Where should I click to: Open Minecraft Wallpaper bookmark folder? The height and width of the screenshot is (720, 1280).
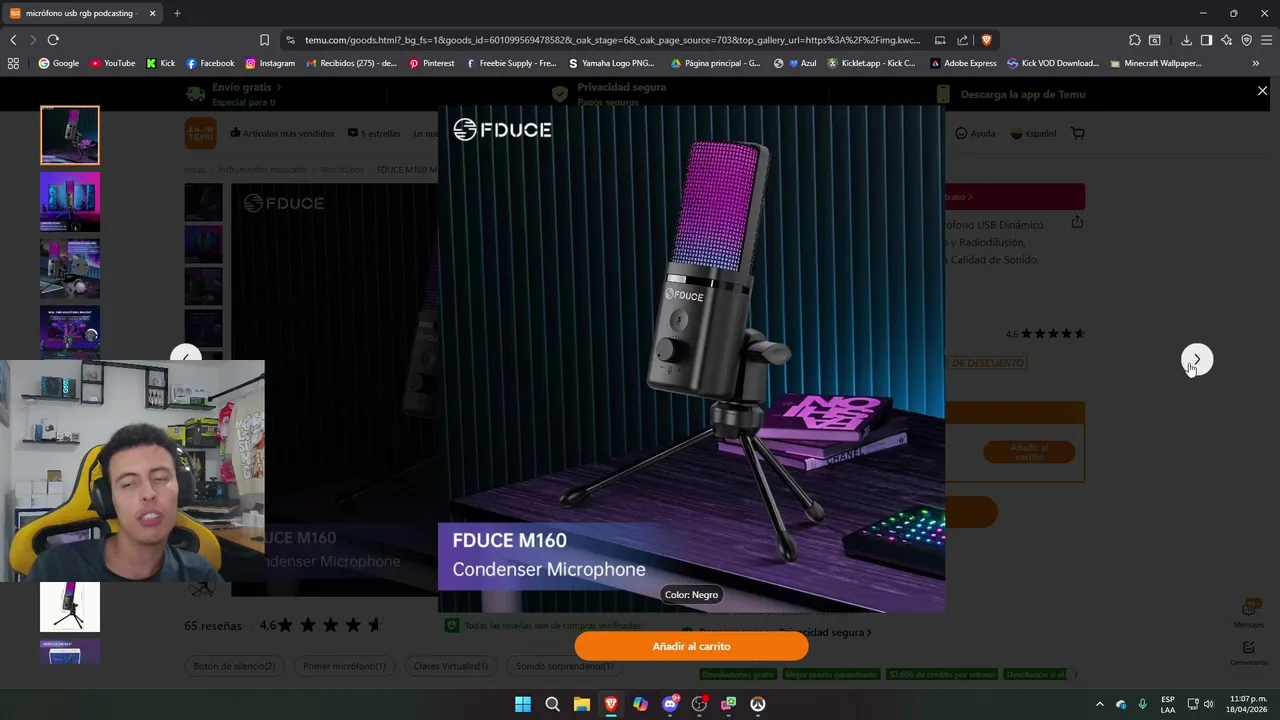tap(1155, 63)
